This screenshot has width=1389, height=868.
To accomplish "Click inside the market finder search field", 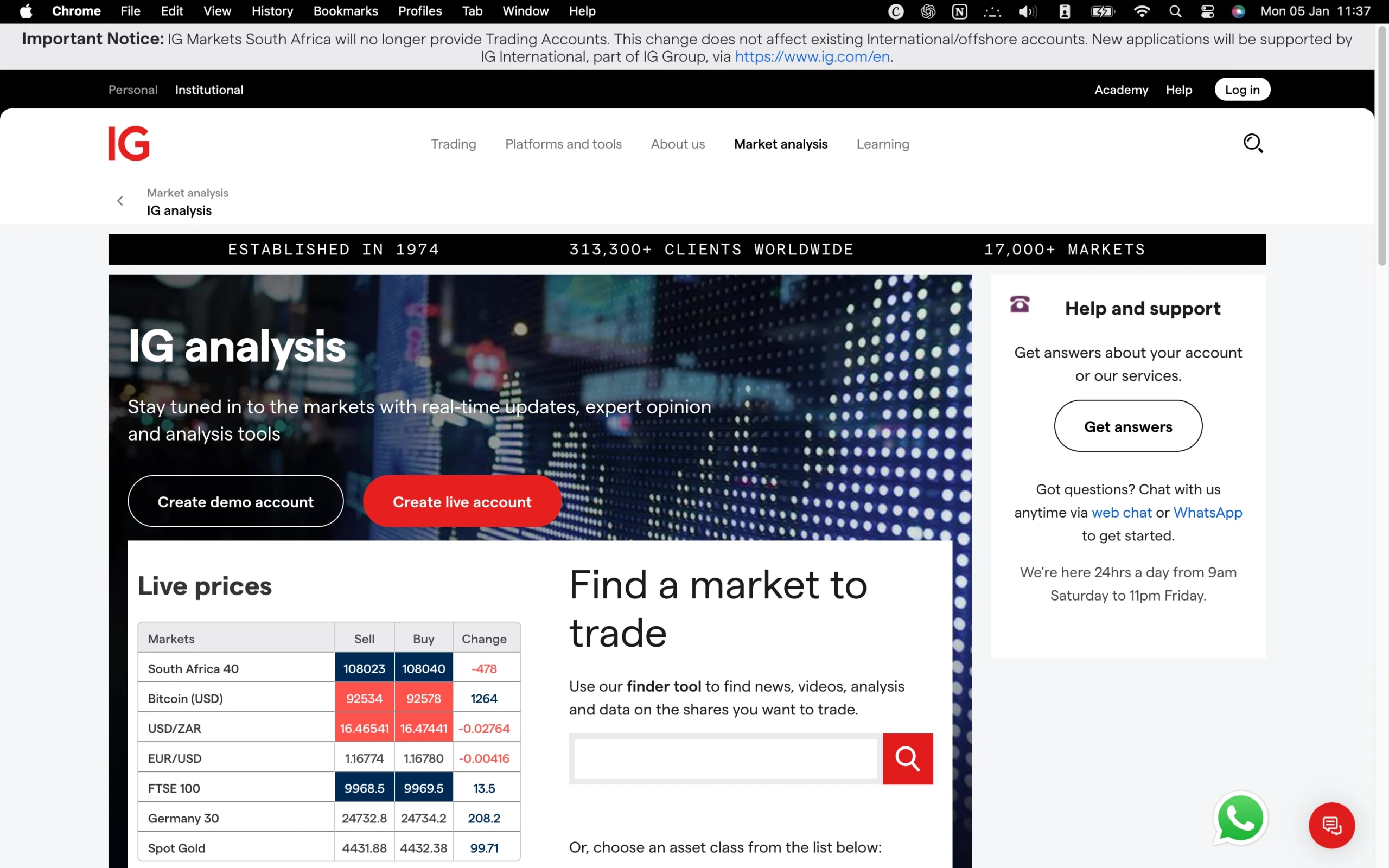I will 724,758.
